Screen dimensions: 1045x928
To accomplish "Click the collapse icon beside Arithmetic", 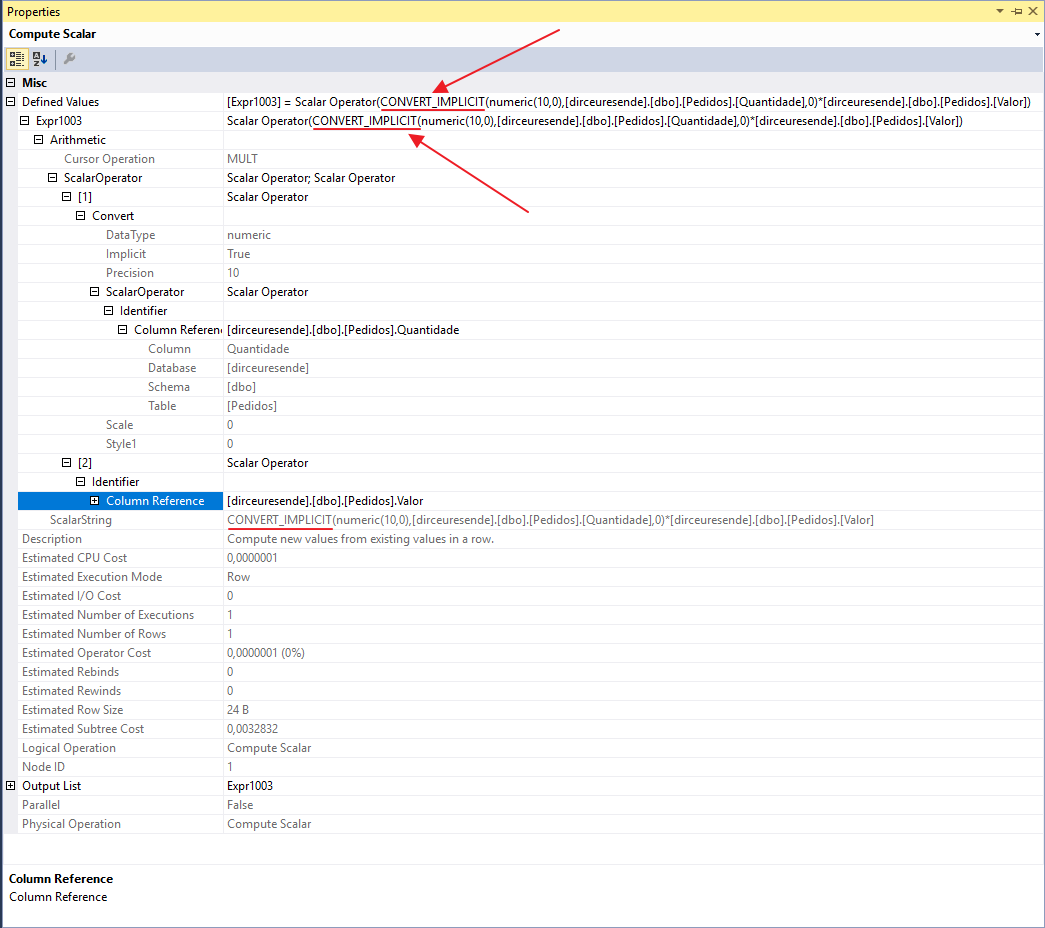I will pyautogui.click(x=36, y=139).
